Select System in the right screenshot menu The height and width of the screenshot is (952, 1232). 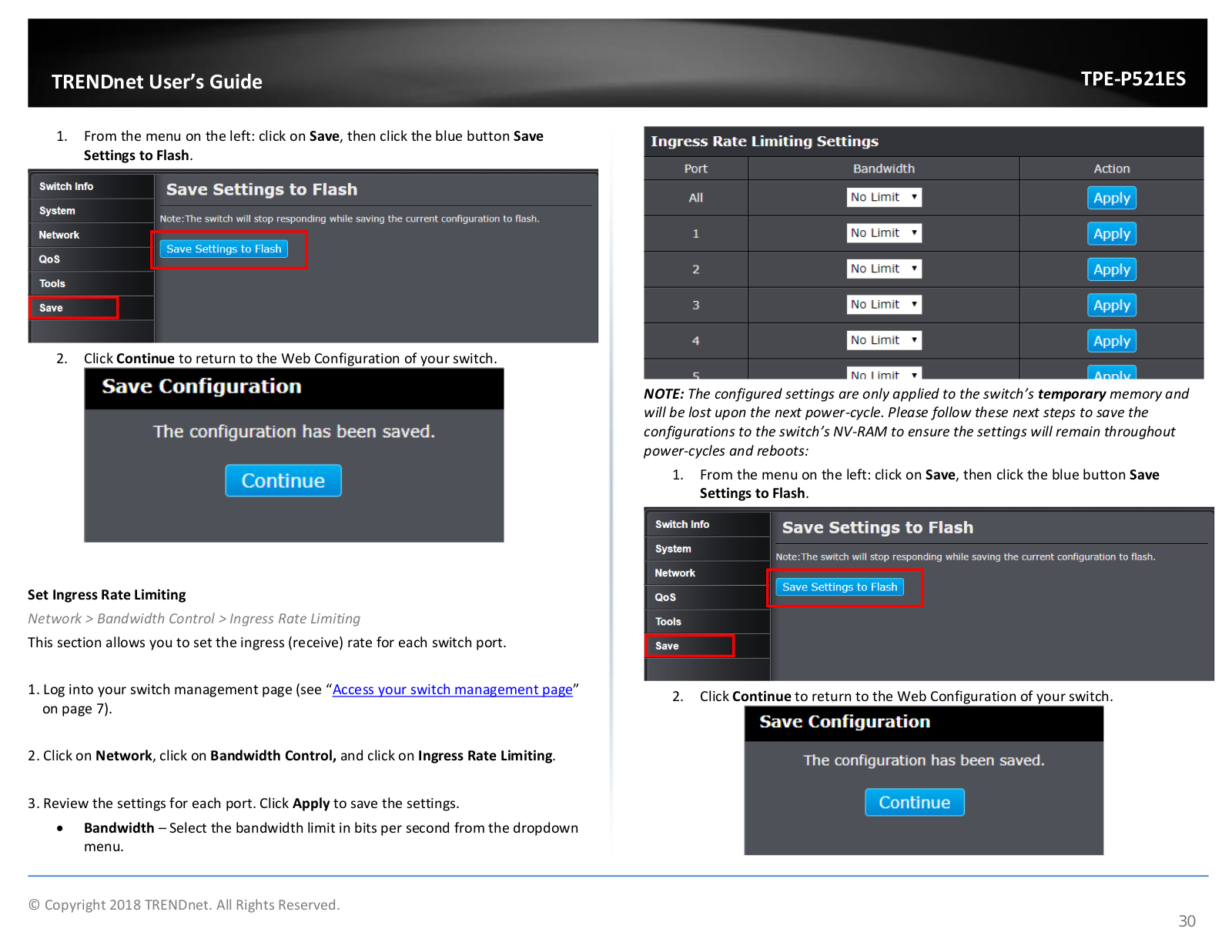pos(708,549)
